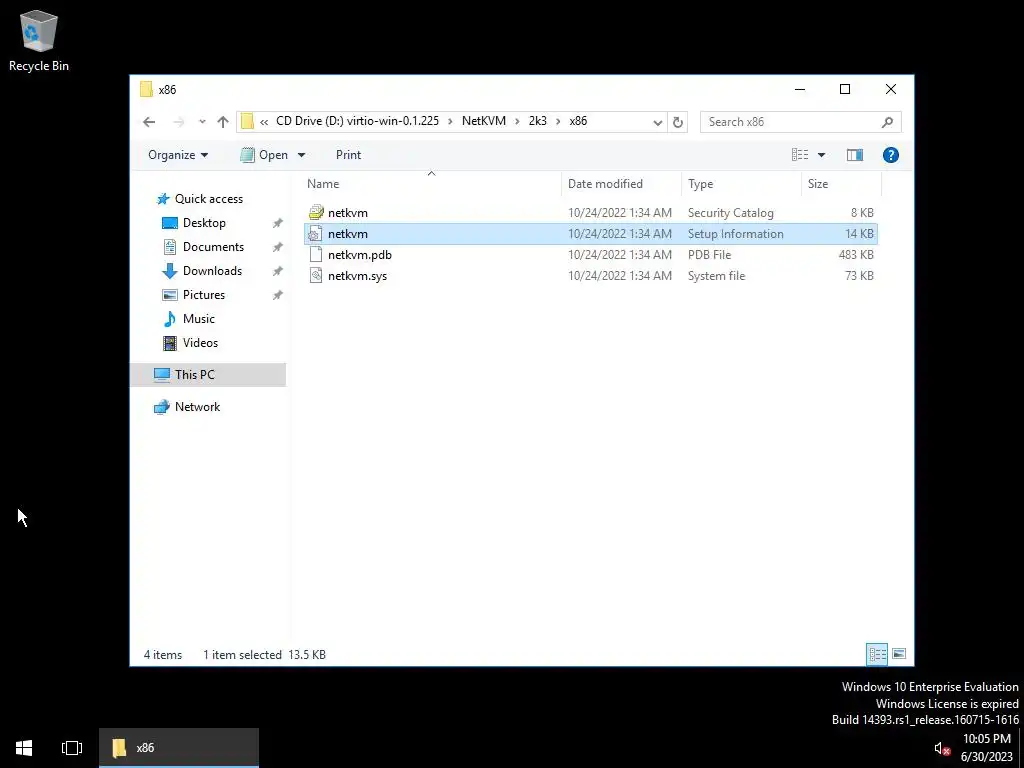
Task: Select netkvm.pdb file icon
Action: 316,255
